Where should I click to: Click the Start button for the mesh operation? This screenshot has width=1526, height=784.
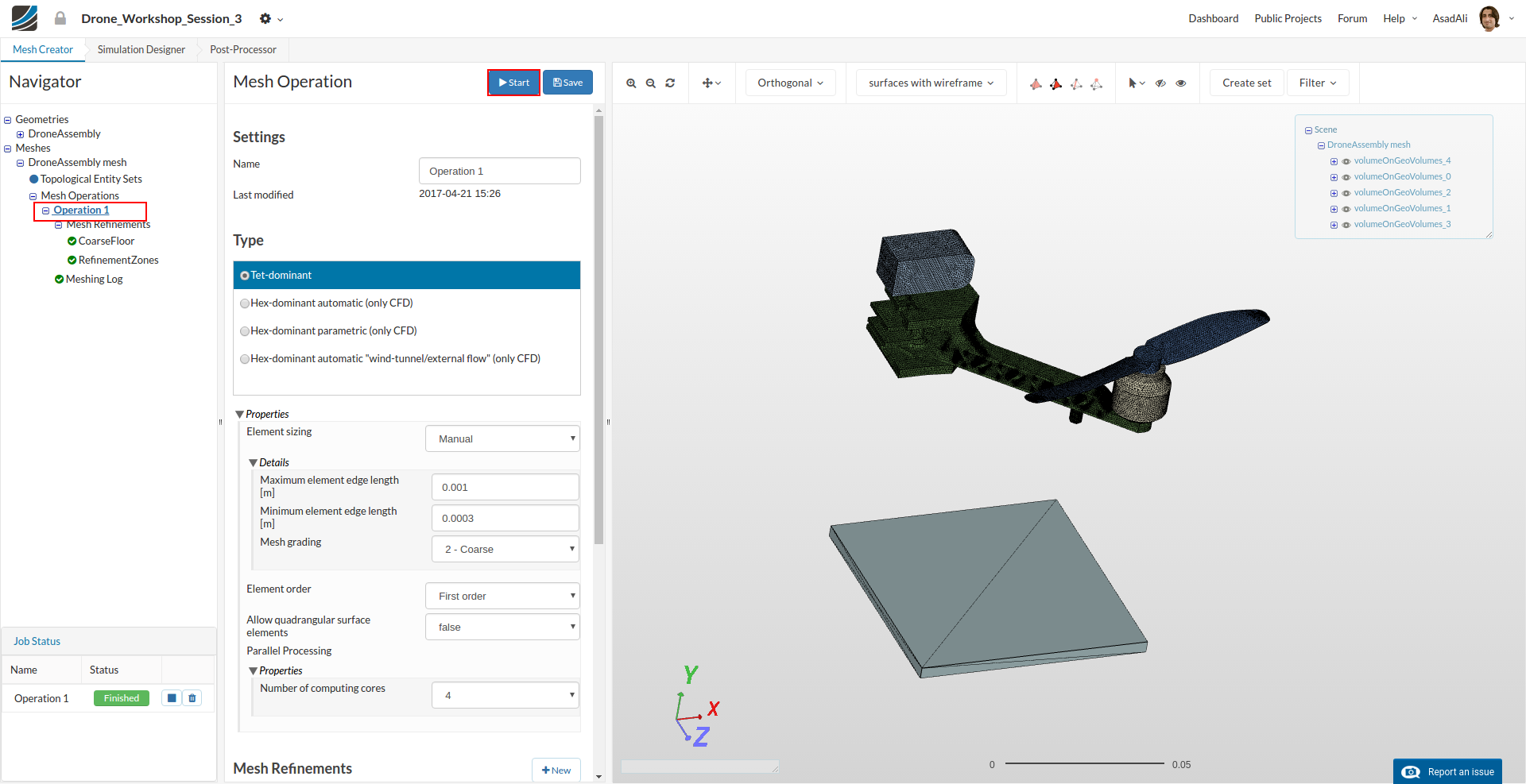point(513,83)
